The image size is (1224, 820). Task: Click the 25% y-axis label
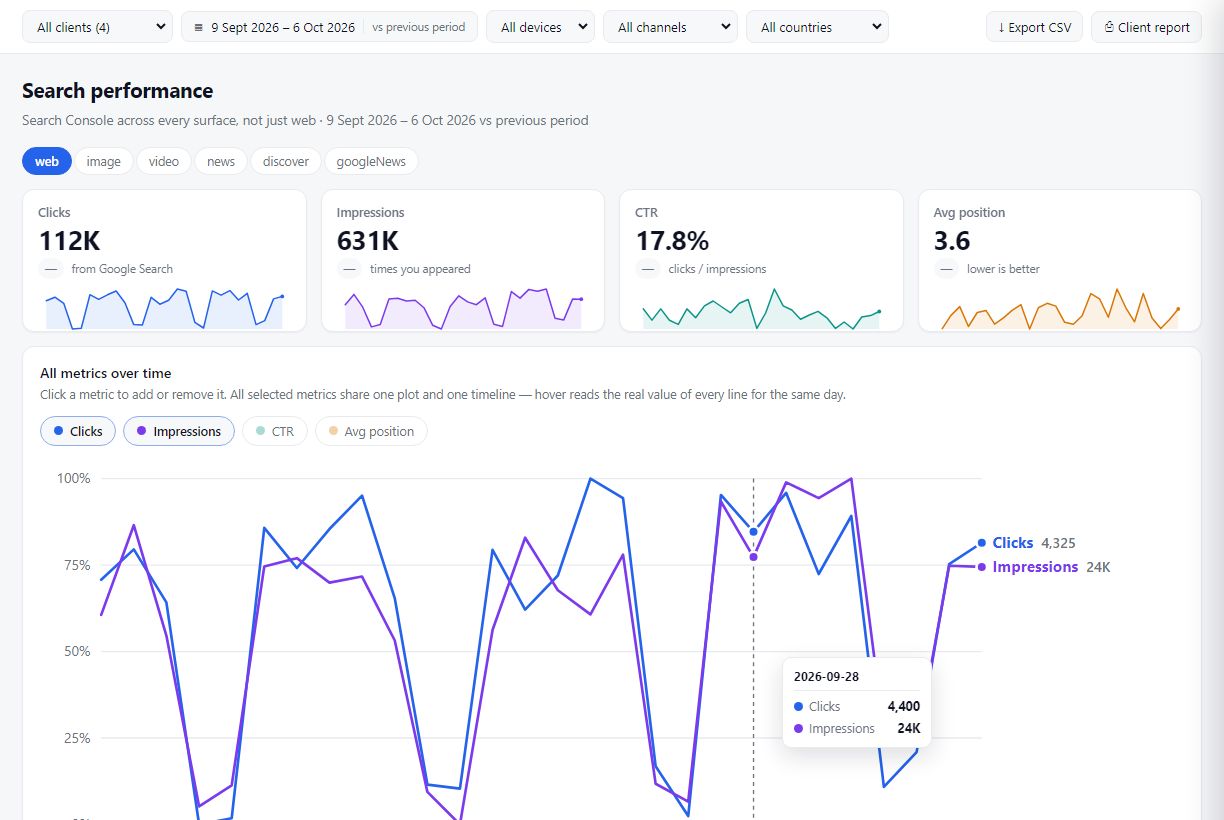pos(76,739)
